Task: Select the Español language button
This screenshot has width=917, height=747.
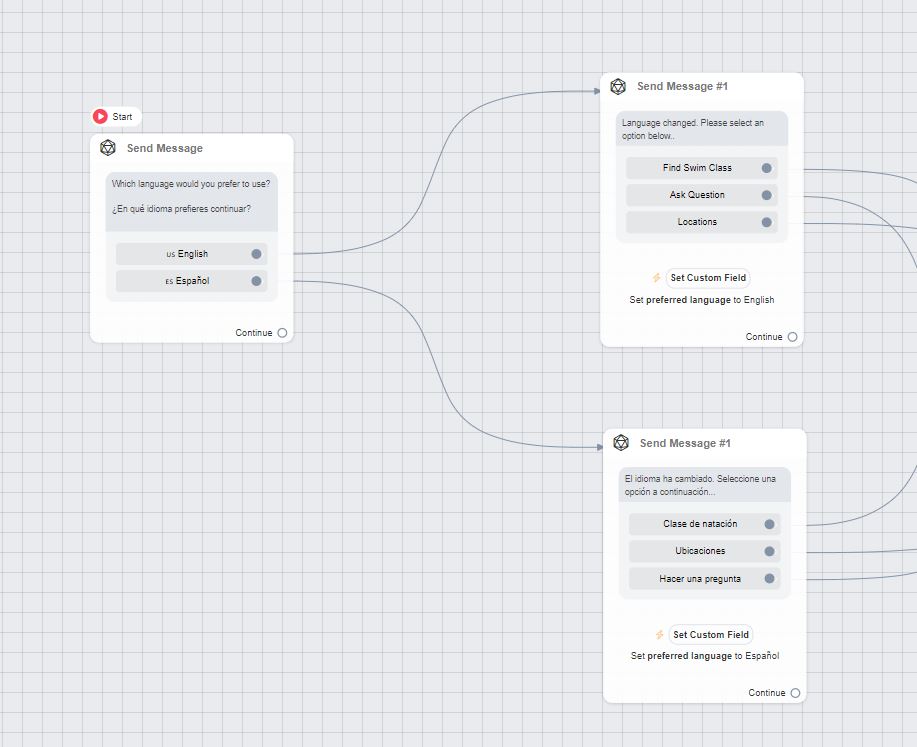Action: [x=191, y=281]
